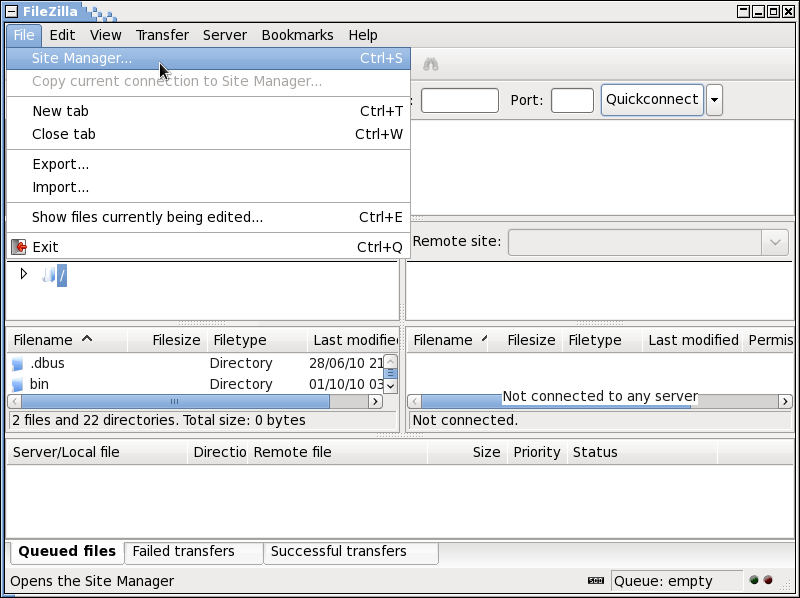Select Close tab menu entry

point(208,134)
